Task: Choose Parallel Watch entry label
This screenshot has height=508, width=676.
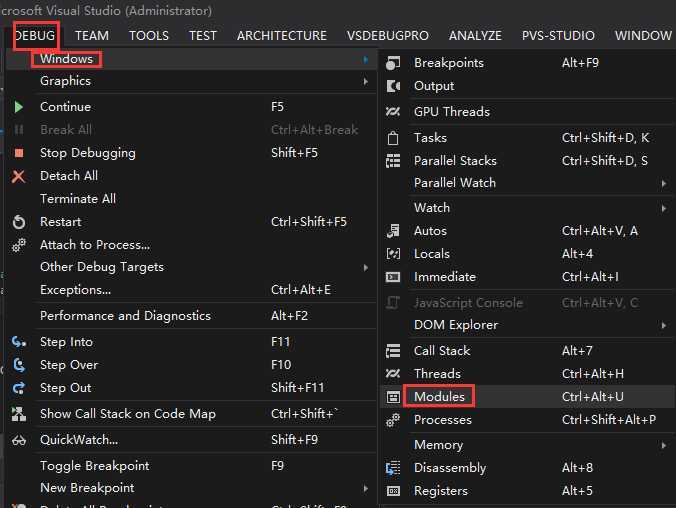Action: point(455,183)
